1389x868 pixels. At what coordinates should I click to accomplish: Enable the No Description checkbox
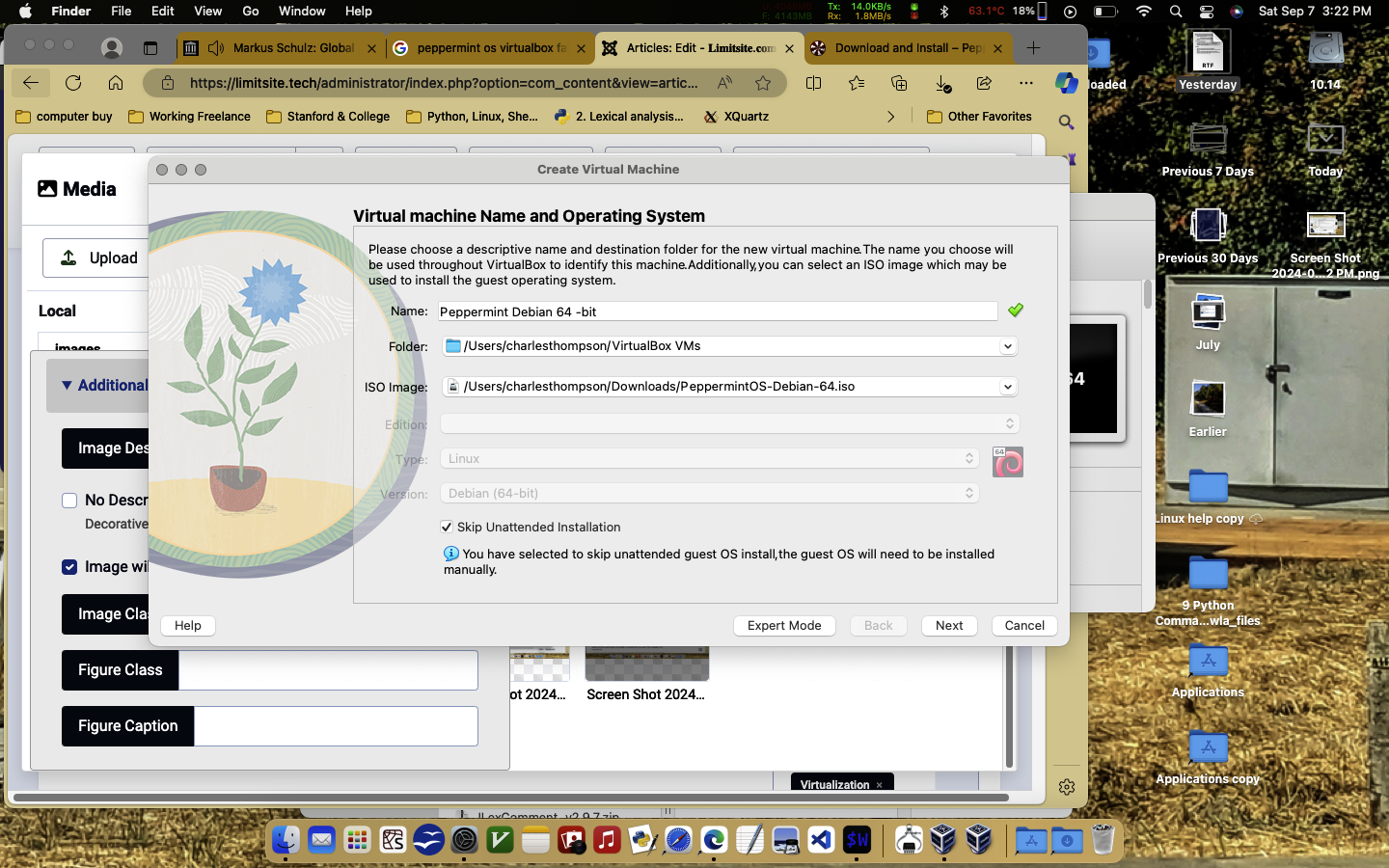click(69, 500)
